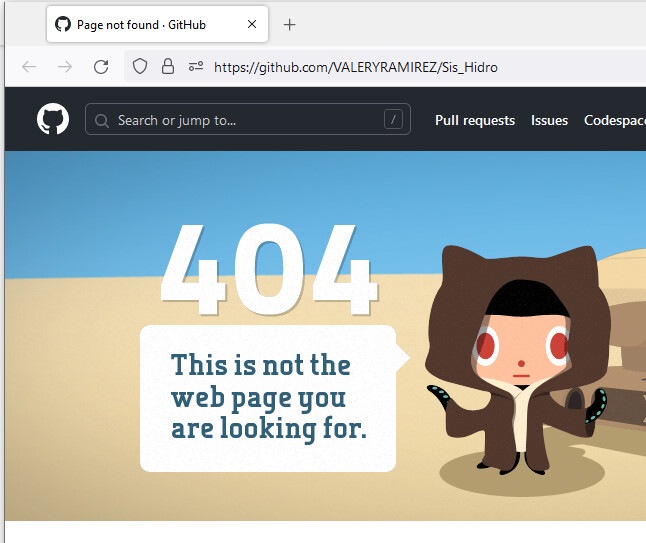The image size is (646, 543).
Task: Select the Page not found · GitHub tab
Action: click(157, 24)
